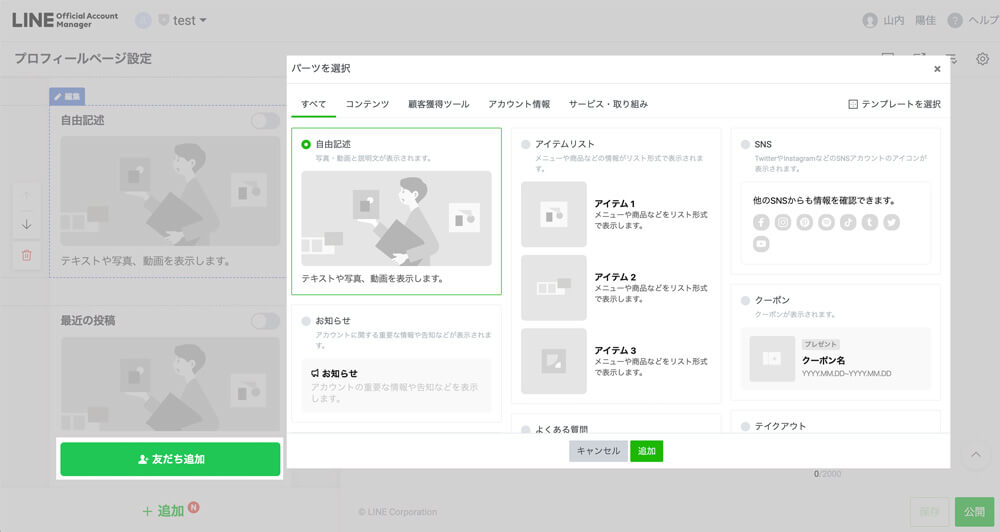This screenshot has width=1000, height=532.
Task: Click the Twitter icon in SNS preview
Action: click(x=892, y=223)
